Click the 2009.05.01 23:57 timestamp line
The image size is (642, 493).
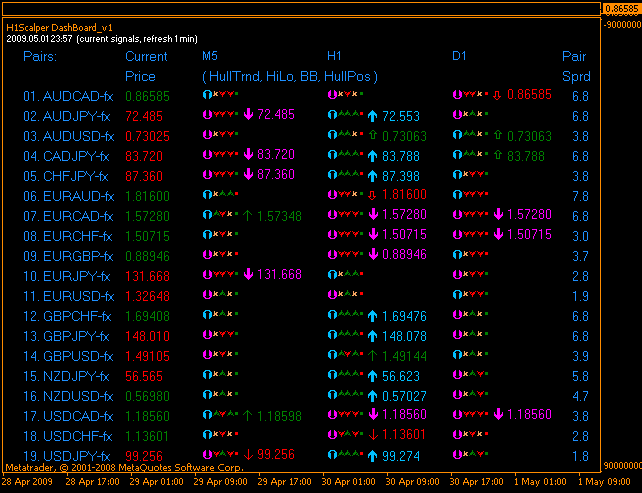coord(102,39)
